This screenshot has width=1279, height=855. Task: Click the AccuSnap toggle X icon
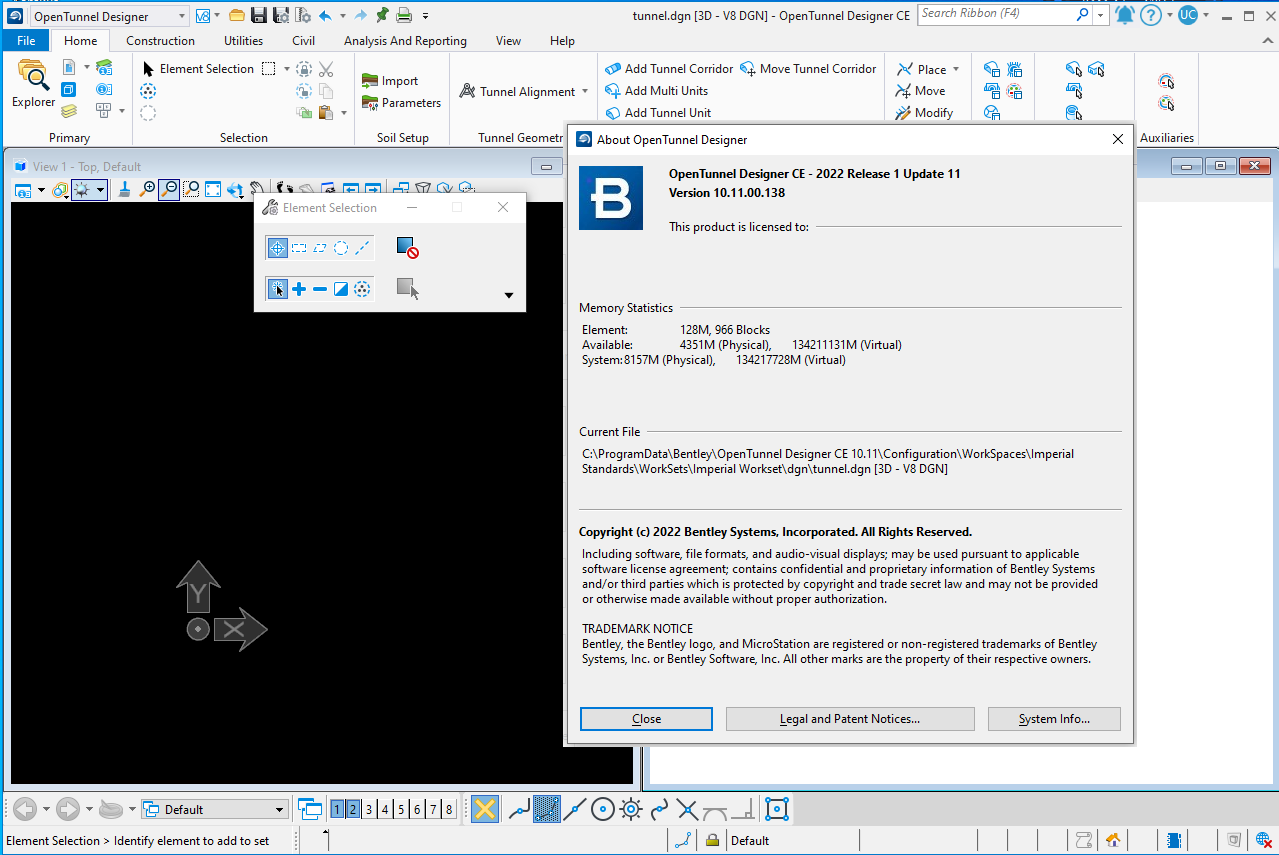click(485, 809)
